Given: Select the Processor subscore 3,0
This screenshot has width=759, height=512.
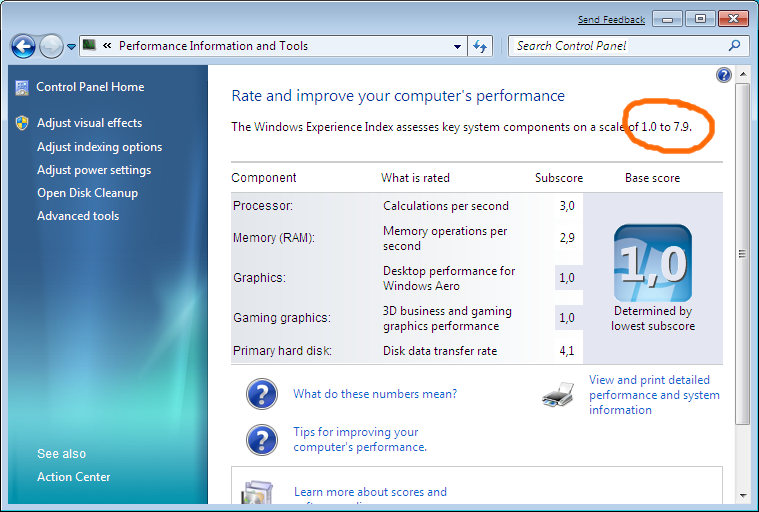Looking at the screenshot, I should (x=567, y=206).
